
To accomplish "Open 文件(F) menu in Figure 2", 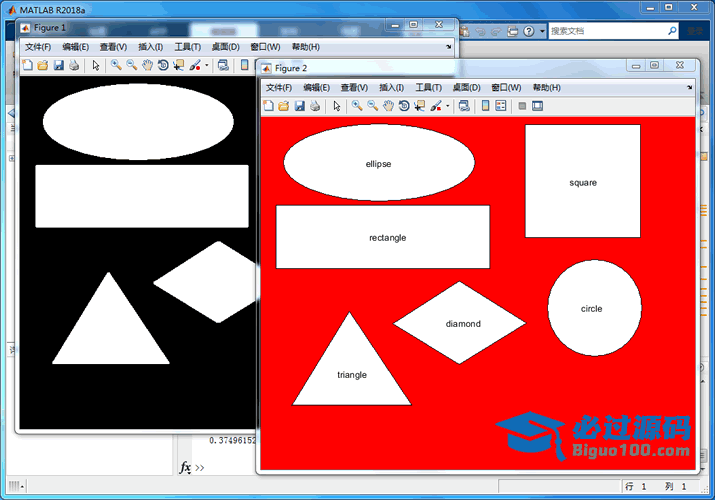I will (279, 88).
